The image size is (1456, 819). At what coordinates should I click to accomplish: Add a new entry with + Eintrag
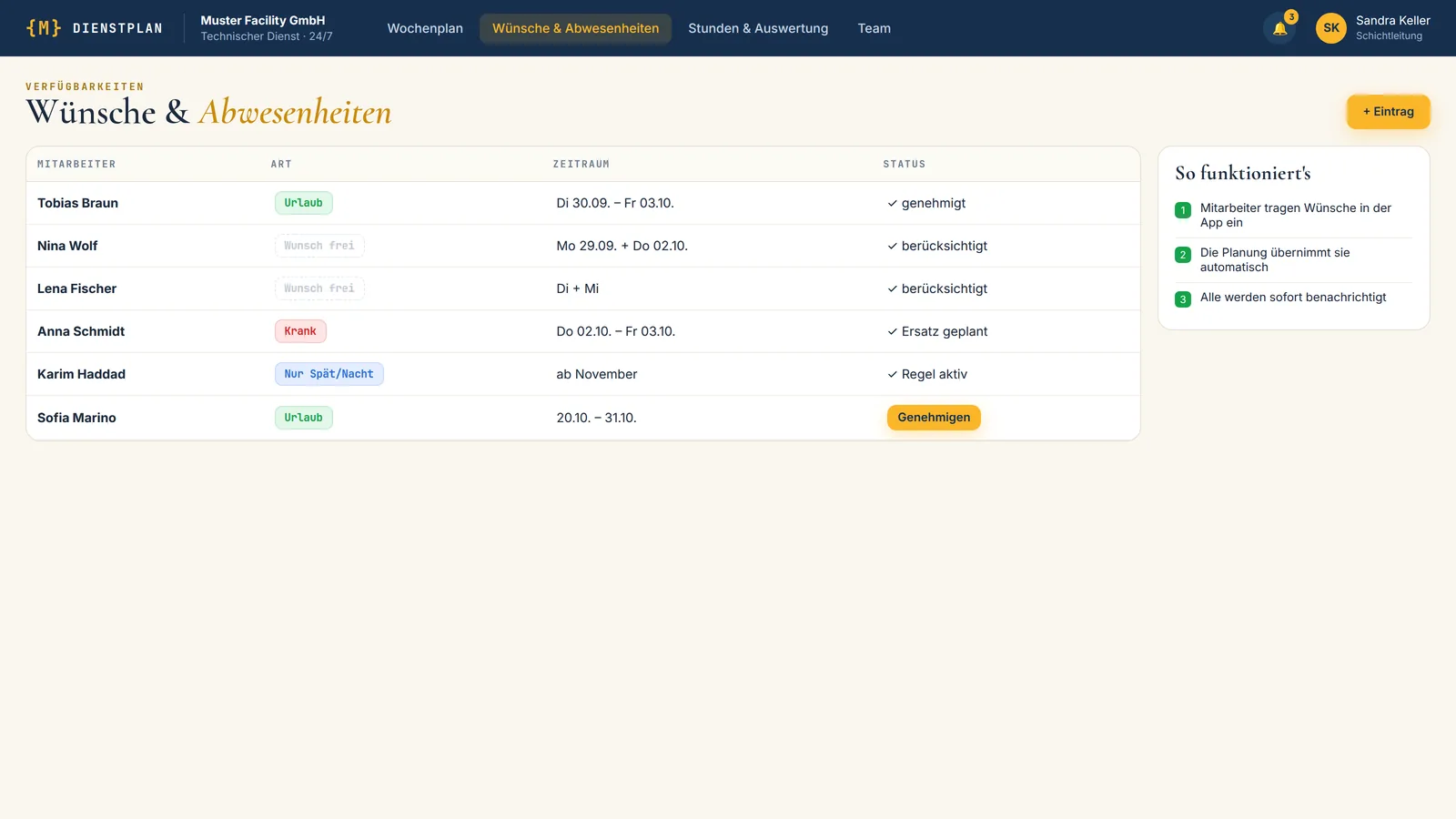pyautogui.click(x=1389, y=112)
